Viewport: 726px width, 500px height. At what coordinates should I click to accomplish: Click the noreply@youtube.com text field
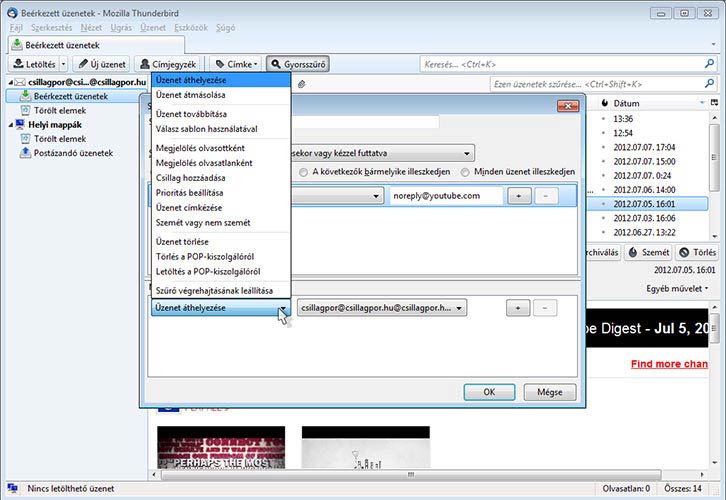444,196
